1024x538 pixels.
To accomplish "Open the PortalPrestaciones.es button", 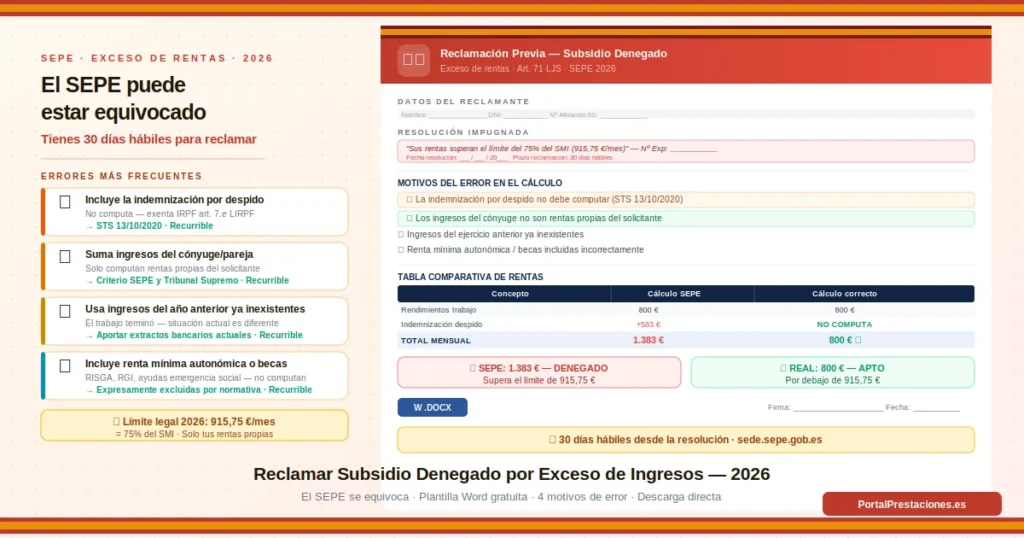I will click(x=912, y=504).
